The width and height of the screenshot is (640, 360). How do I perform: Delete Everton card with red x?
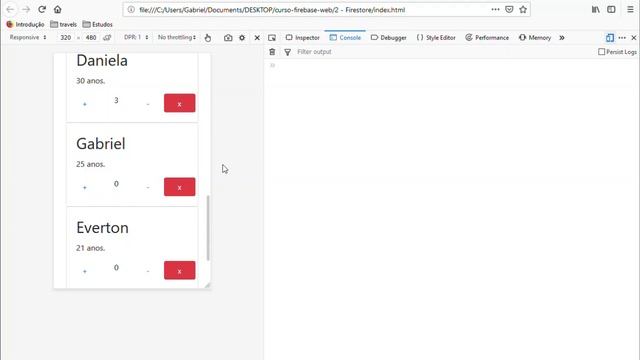point(180,270)
